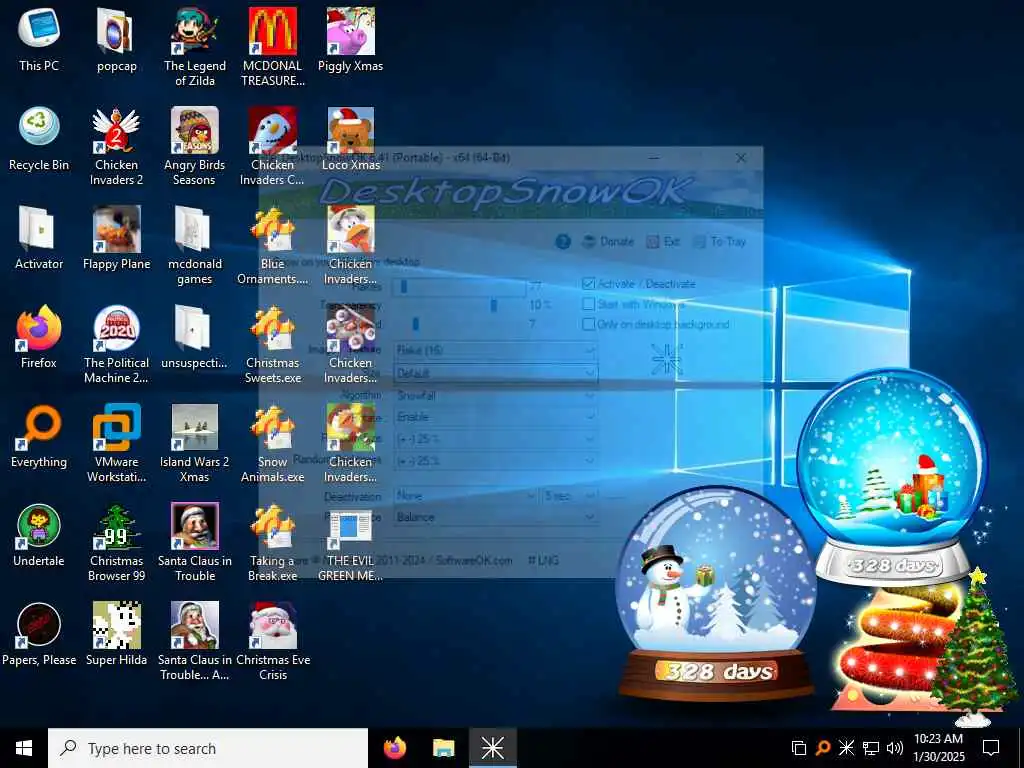Select the Piggly Xmas shortcut

click(x=351, y=40)
